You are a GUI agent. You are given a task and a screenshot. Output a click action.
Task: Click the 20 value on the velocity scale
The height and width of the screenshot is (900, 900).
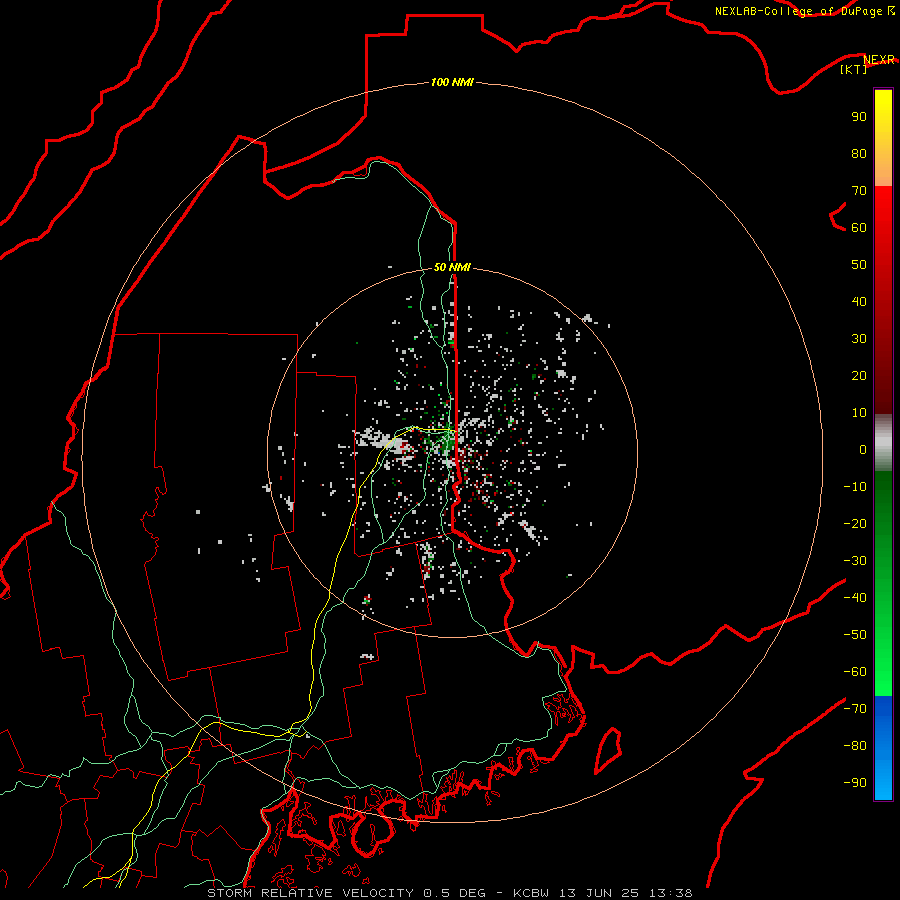coord(859,375)
